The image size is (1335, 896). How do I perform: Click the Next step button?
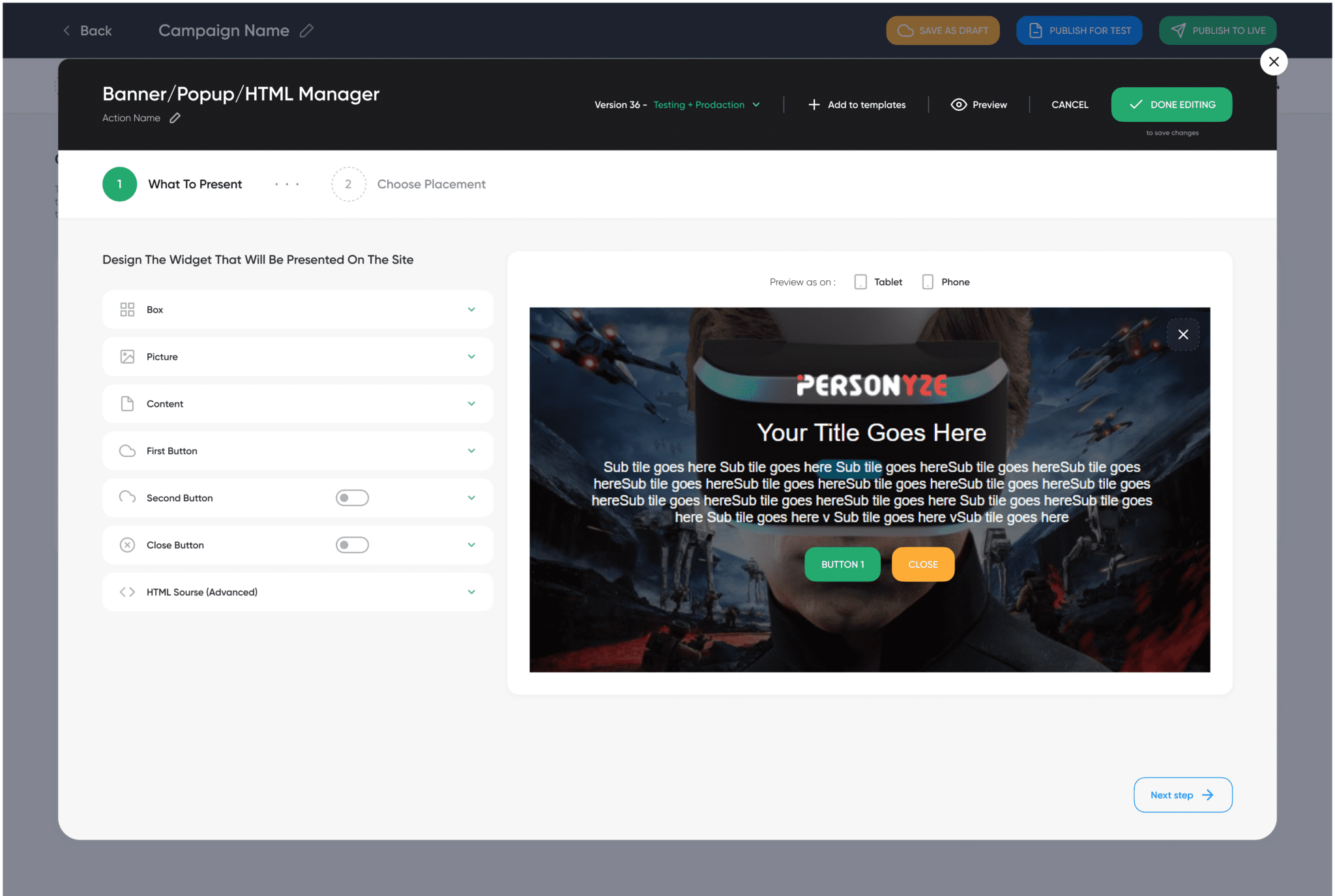coord(1182,794)
